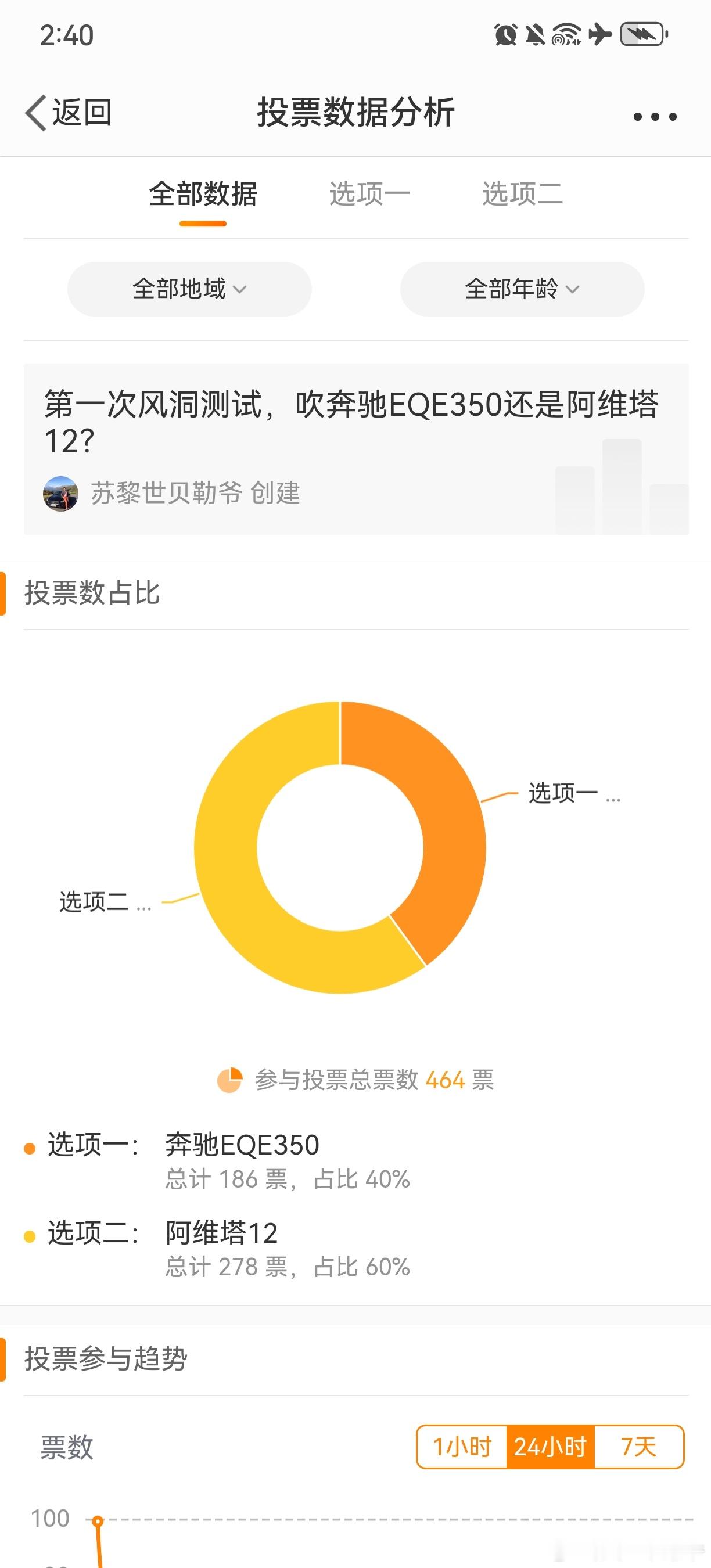The width and height of the screenshot is (711, 1568).
Task: Tap the back arrow chevron icon
Action: (x=35, y=113)
